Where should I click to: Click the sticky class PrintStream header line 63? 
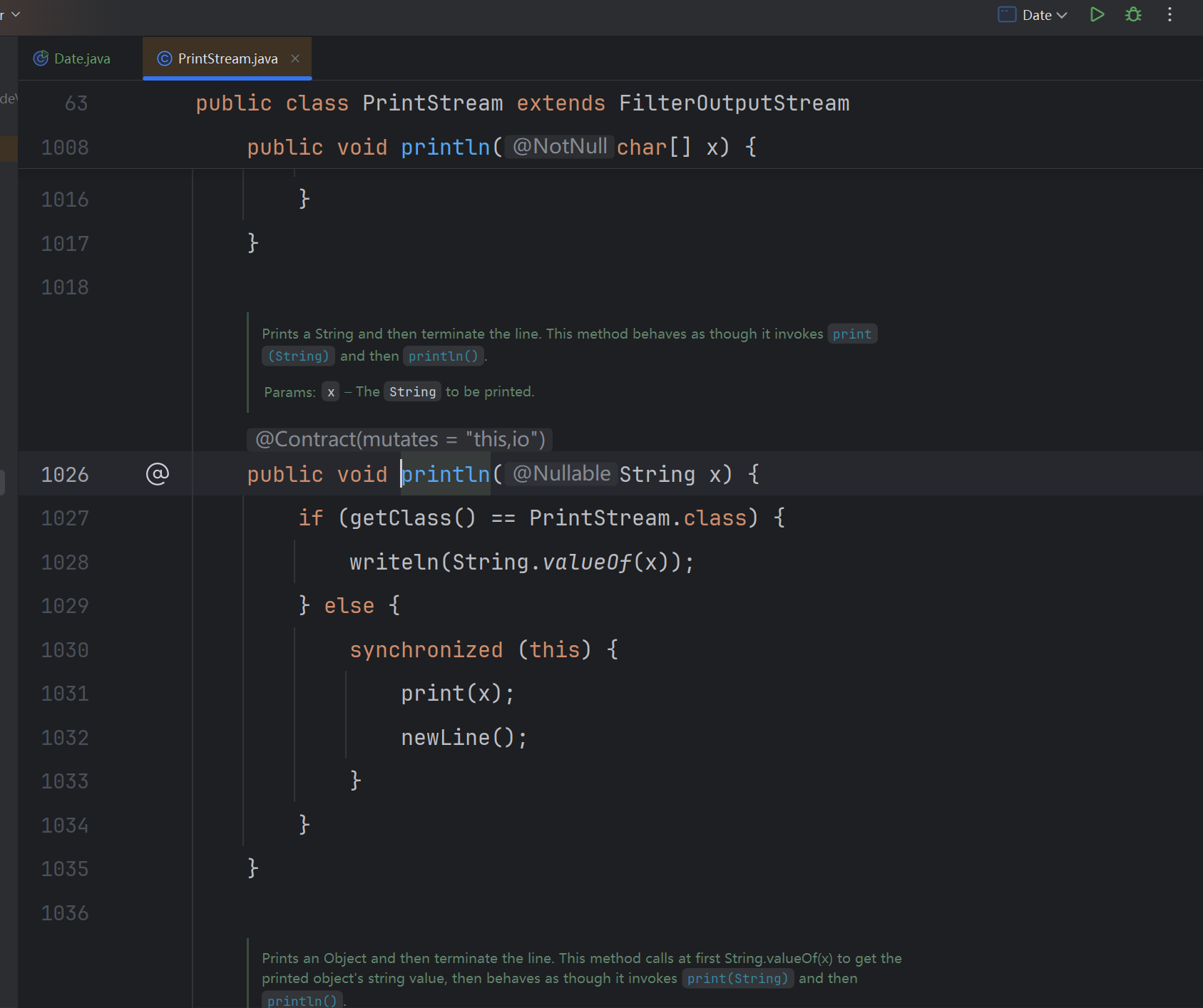[x=610, y=103]
